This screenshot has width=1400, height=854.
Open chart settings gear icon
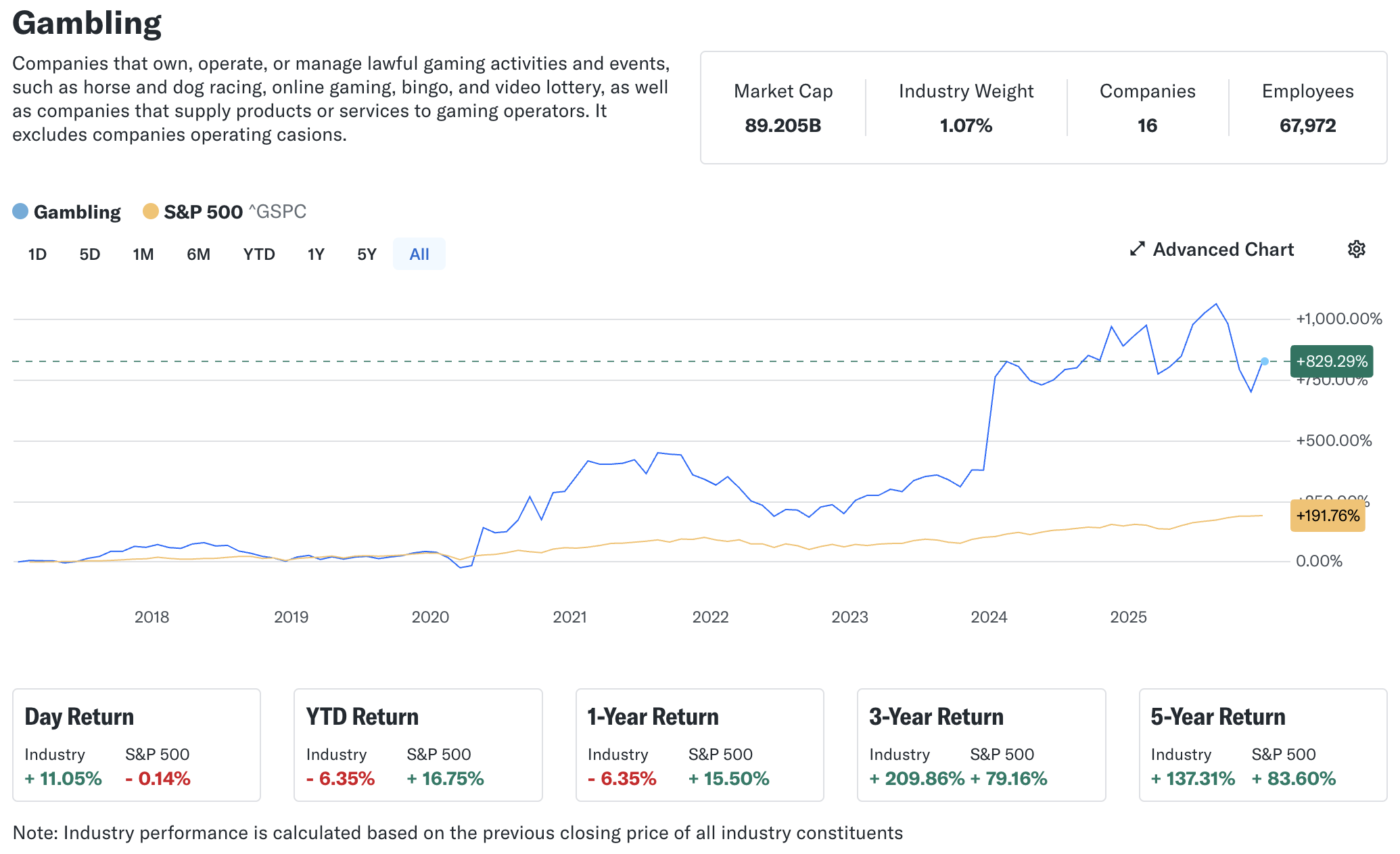click(x=1356, y=249)
